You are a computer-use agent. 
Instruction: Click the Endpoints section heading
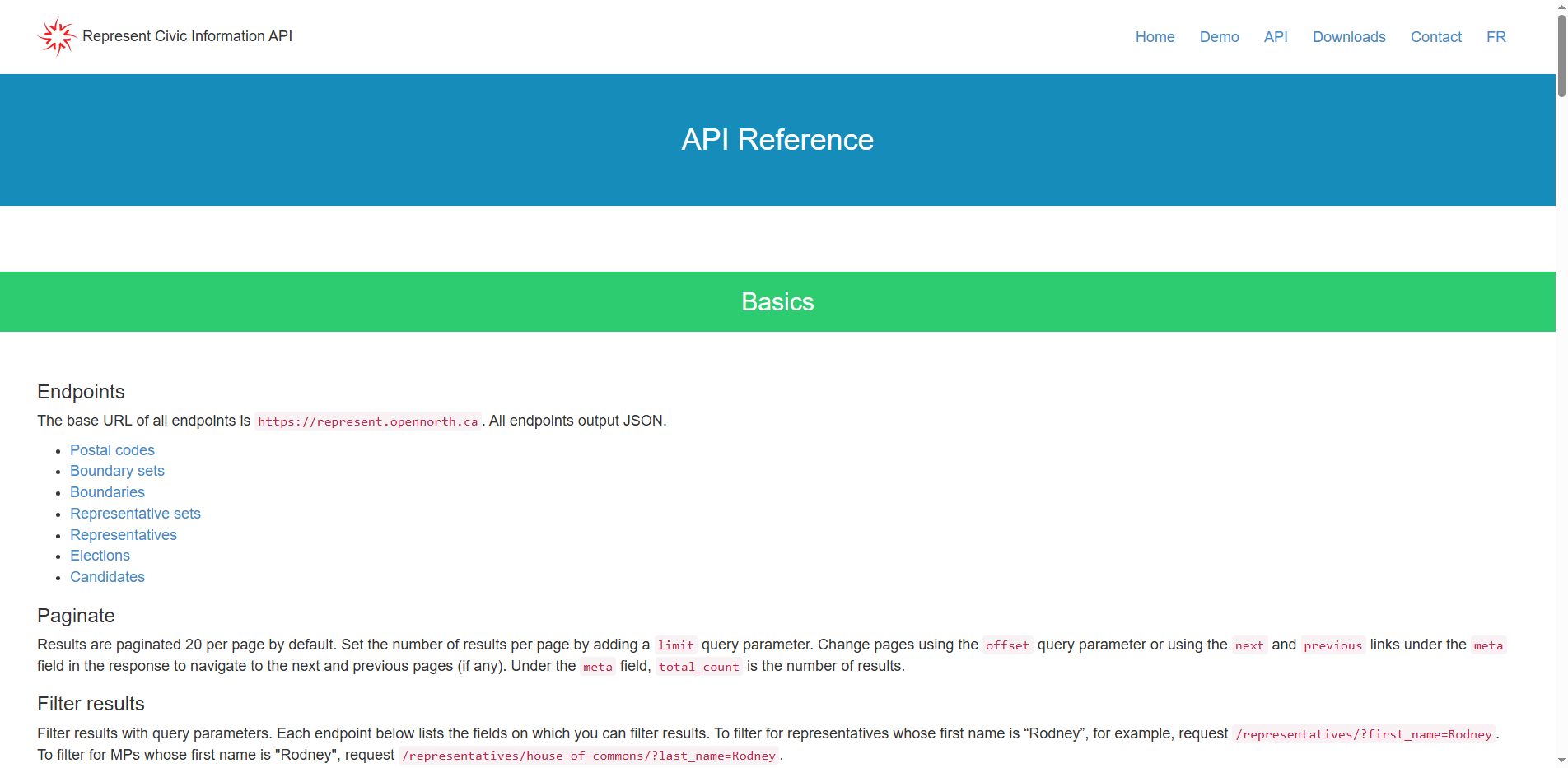[x=81, y=392]
